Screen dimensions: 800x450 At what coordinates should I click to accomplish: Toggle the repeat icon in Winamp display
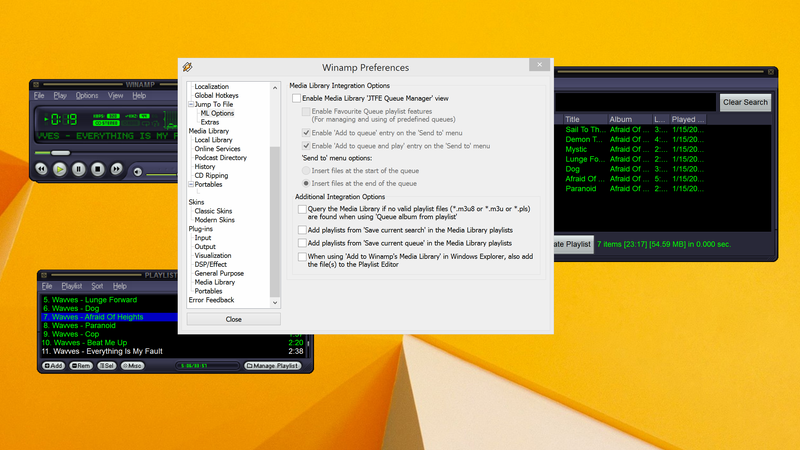[146, 123]
